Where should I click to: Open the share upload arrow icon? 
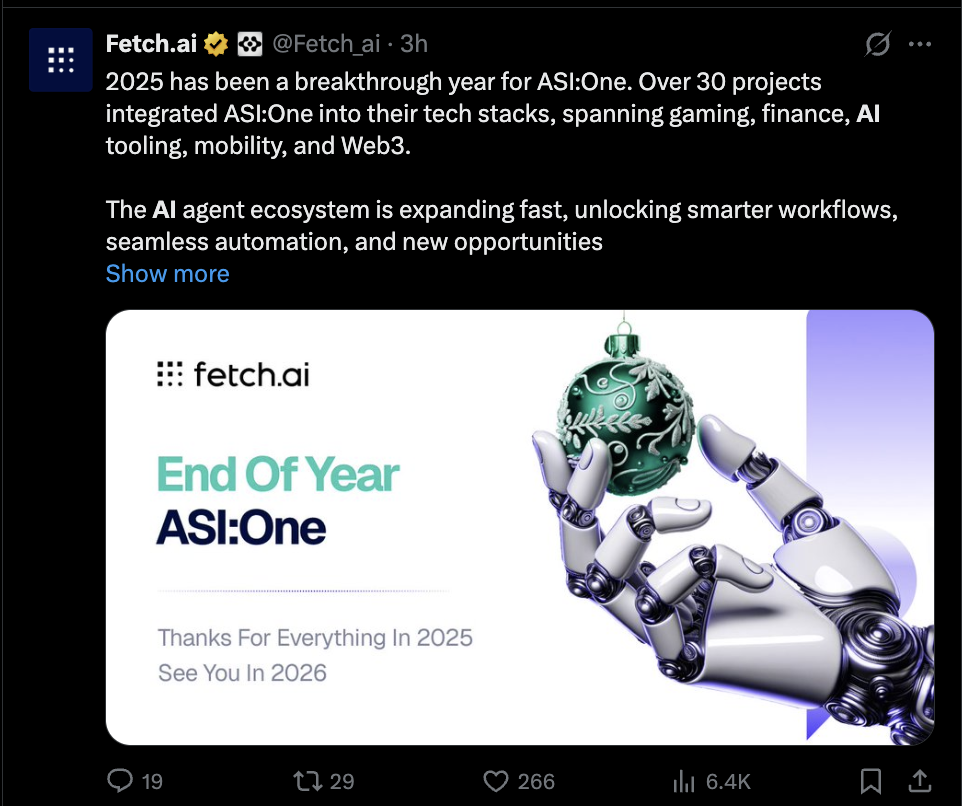point(919,781)
